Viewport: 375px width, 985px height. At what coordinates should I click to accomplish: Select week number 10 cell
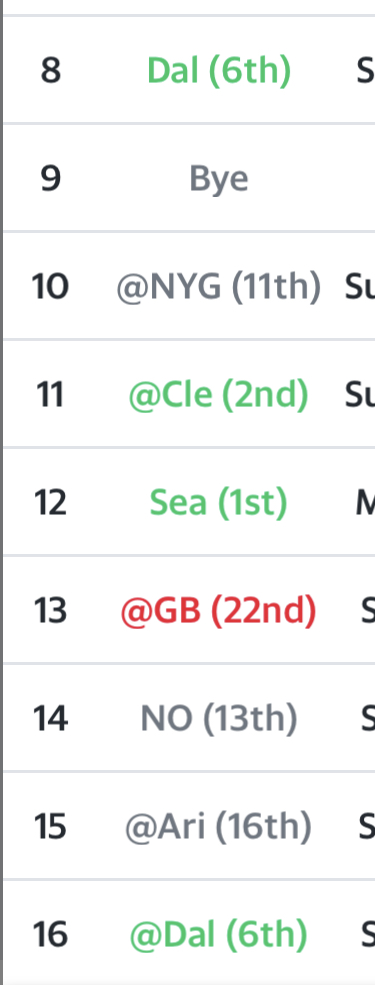tap(50, 287)
